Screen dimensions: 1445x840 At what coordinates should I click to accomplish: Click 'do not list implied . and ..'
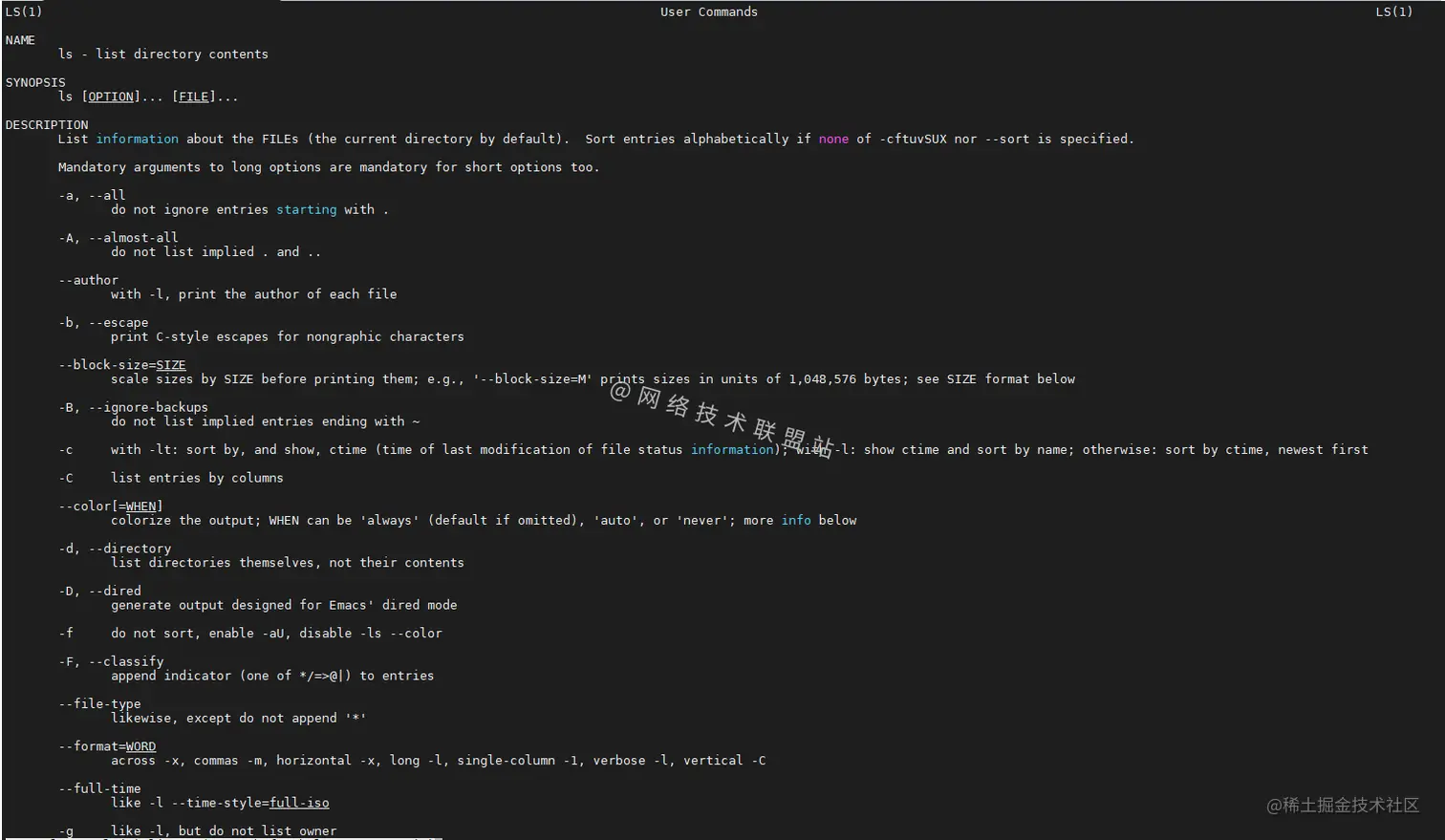[x=216, y=252]
